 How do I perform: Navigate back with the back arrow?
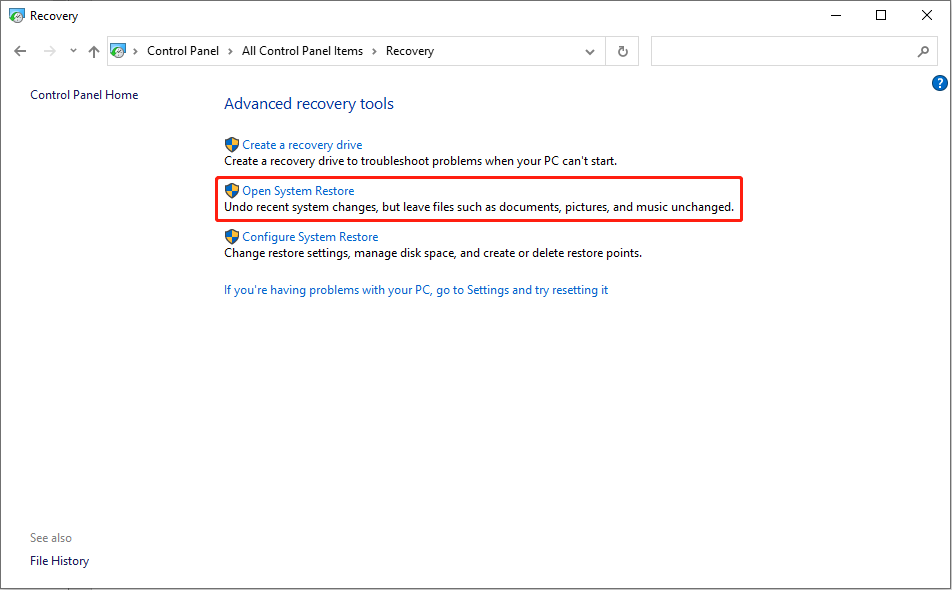(20, 50)
